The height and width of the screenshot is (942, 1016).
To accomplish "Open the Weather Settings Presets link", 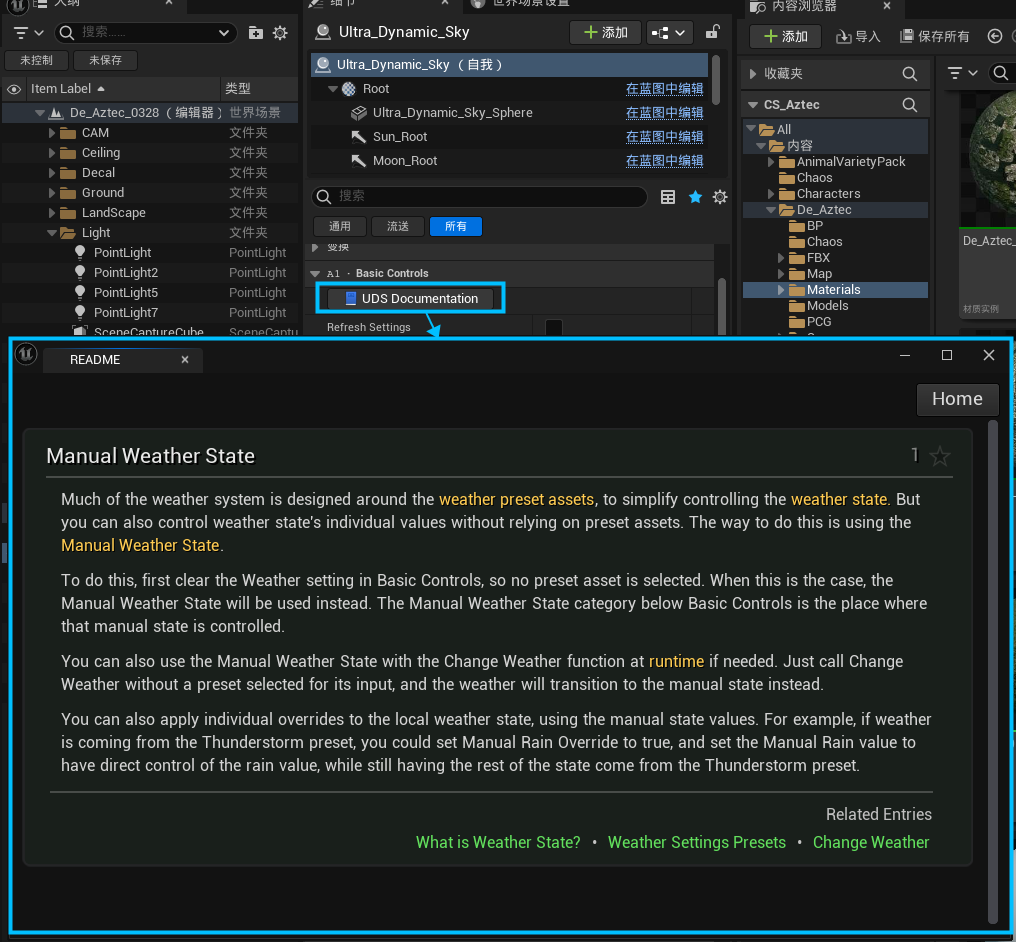I will click(697, 842).
